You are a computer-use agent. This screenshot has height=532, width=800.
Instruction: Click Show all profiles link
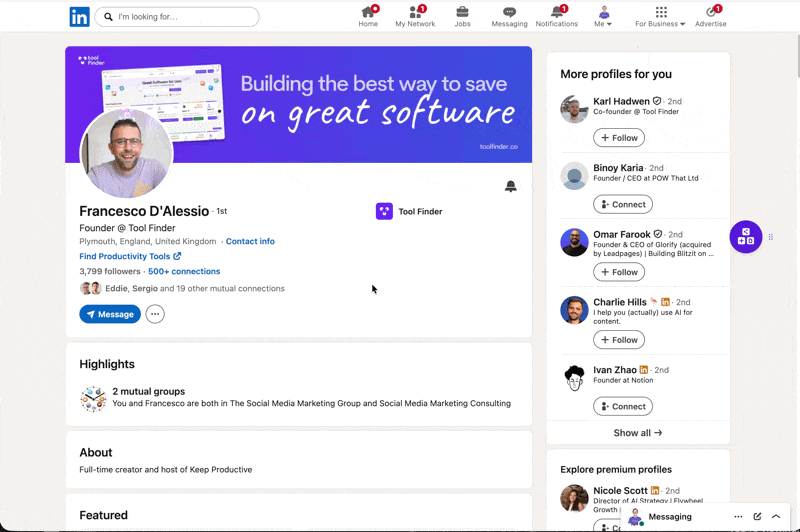[638, 433]
